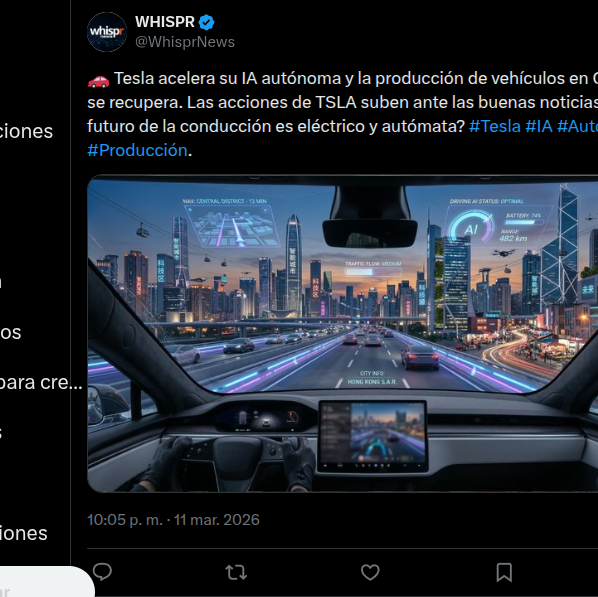Click the 10:05 p. m. timestamp
Screen dimensions: 598x597
tap(125, 520)
